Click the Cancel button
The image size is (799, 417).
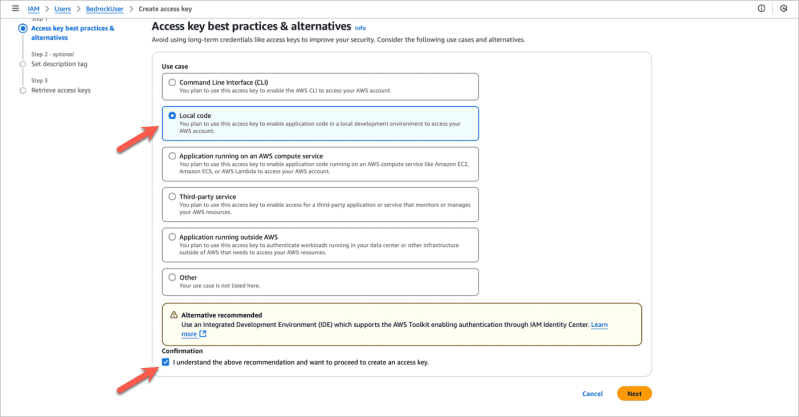click(593, 394)
